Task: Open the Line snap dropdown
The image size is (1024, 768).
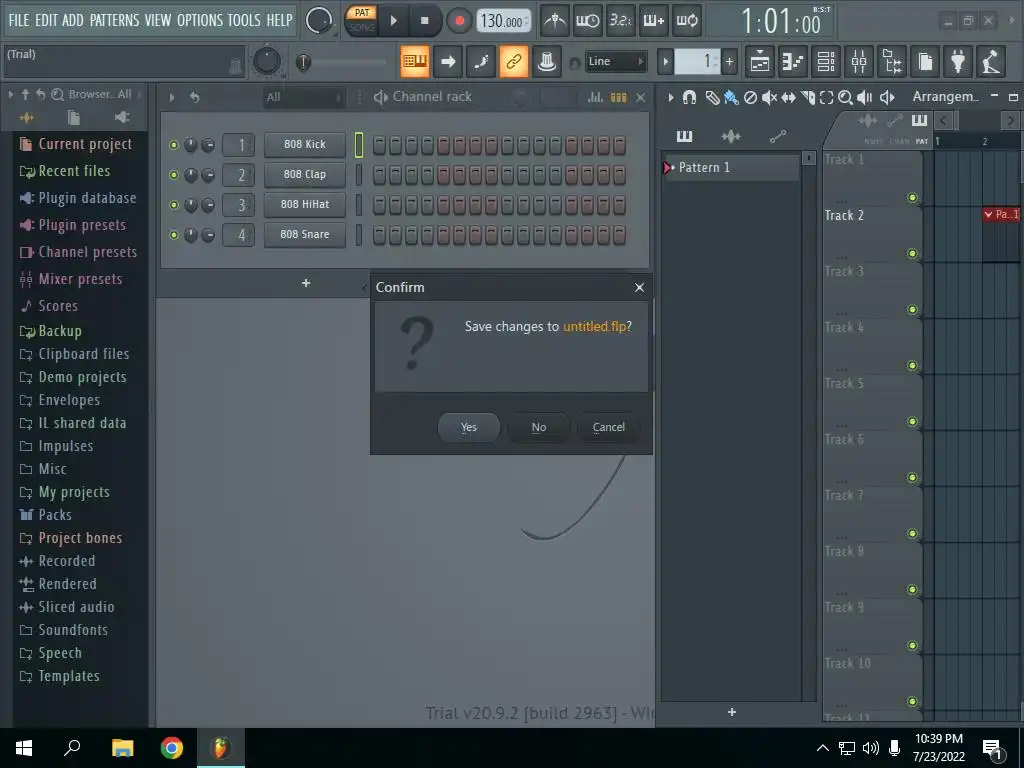Action: (615, 61)
